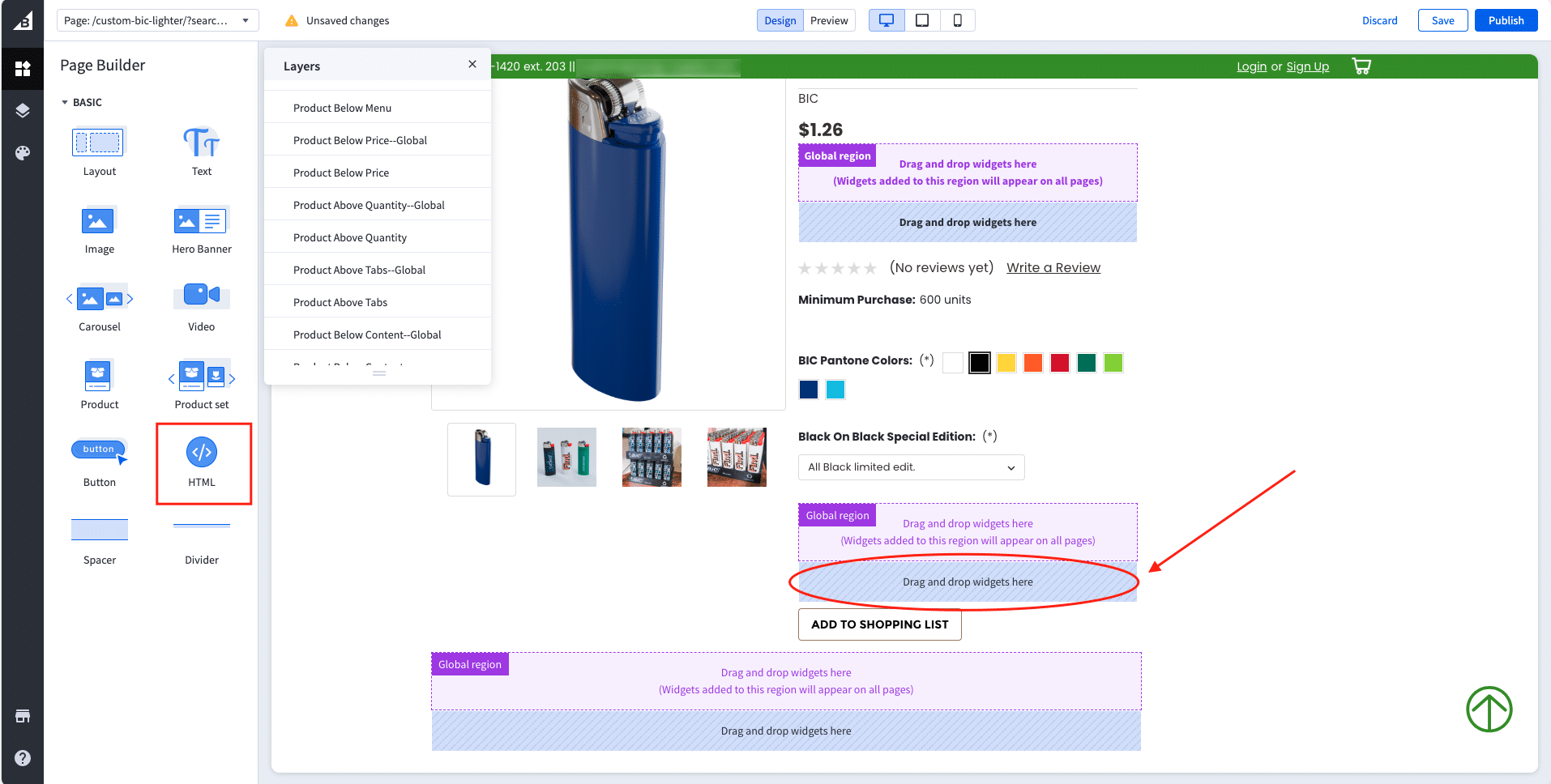
Task: Pick the dark green Pantone color swatch
Action: pos(1087,363)
